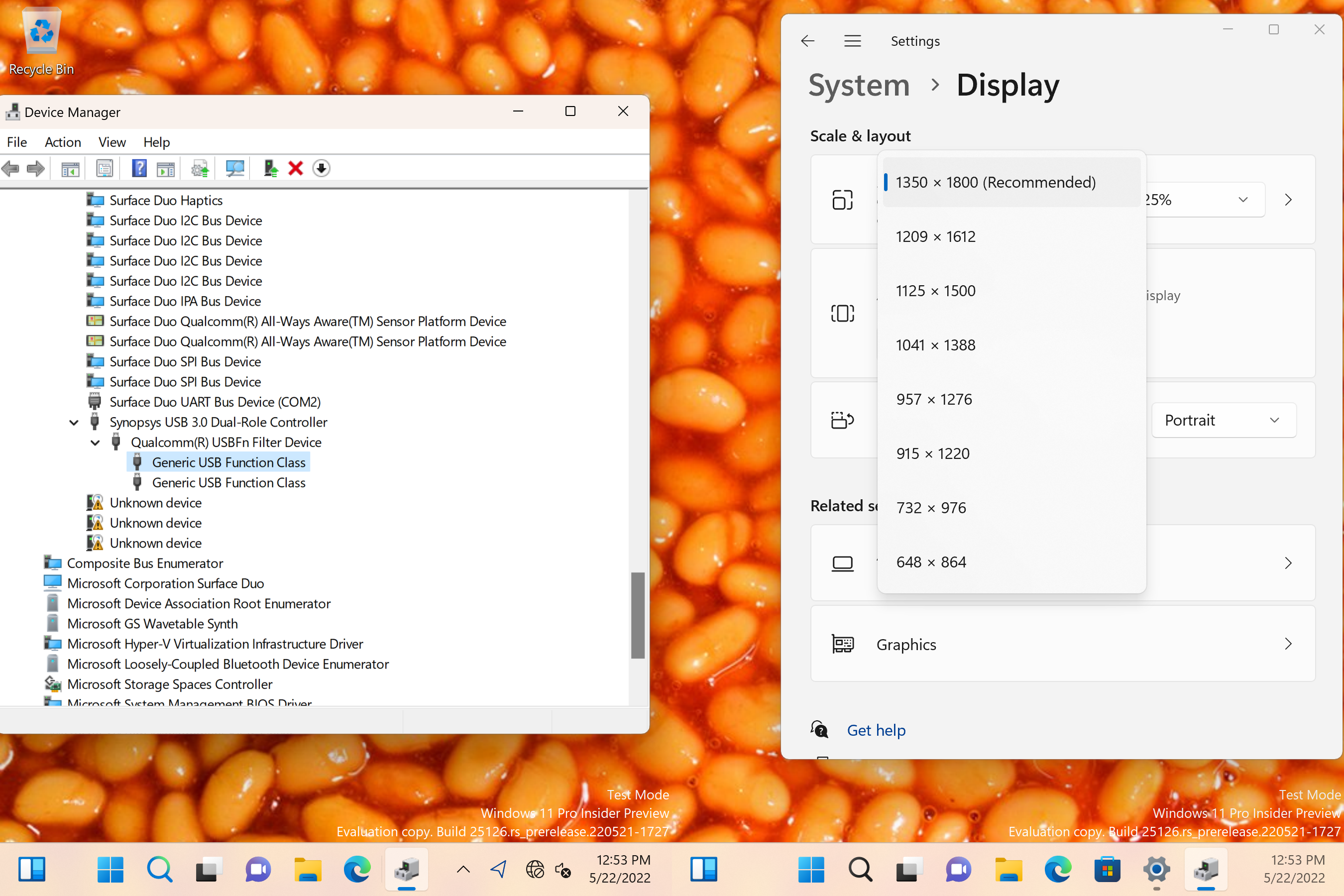Open Settings hamburger navigation menu
The image size is (1344, 896).
pyautogui.click(x=853, y=41)
